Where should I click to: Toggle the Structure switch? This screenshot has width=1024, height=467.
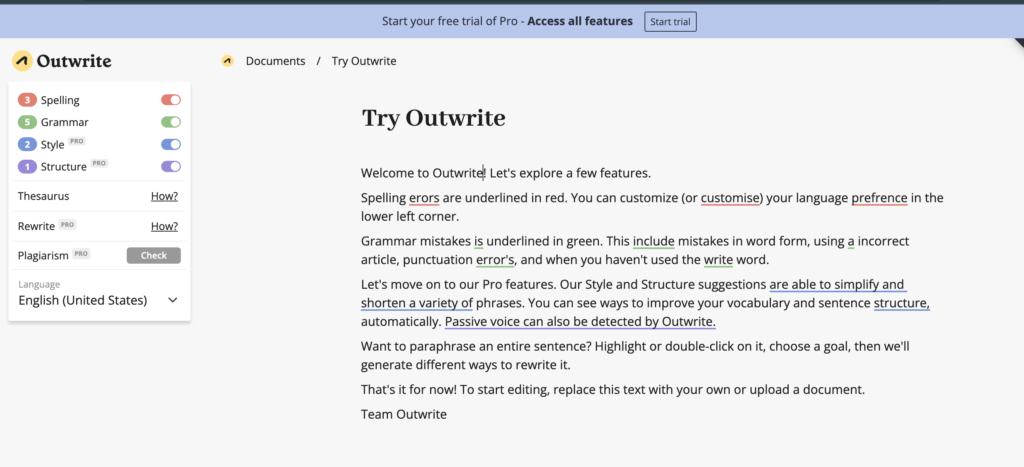tap(171, 167)
